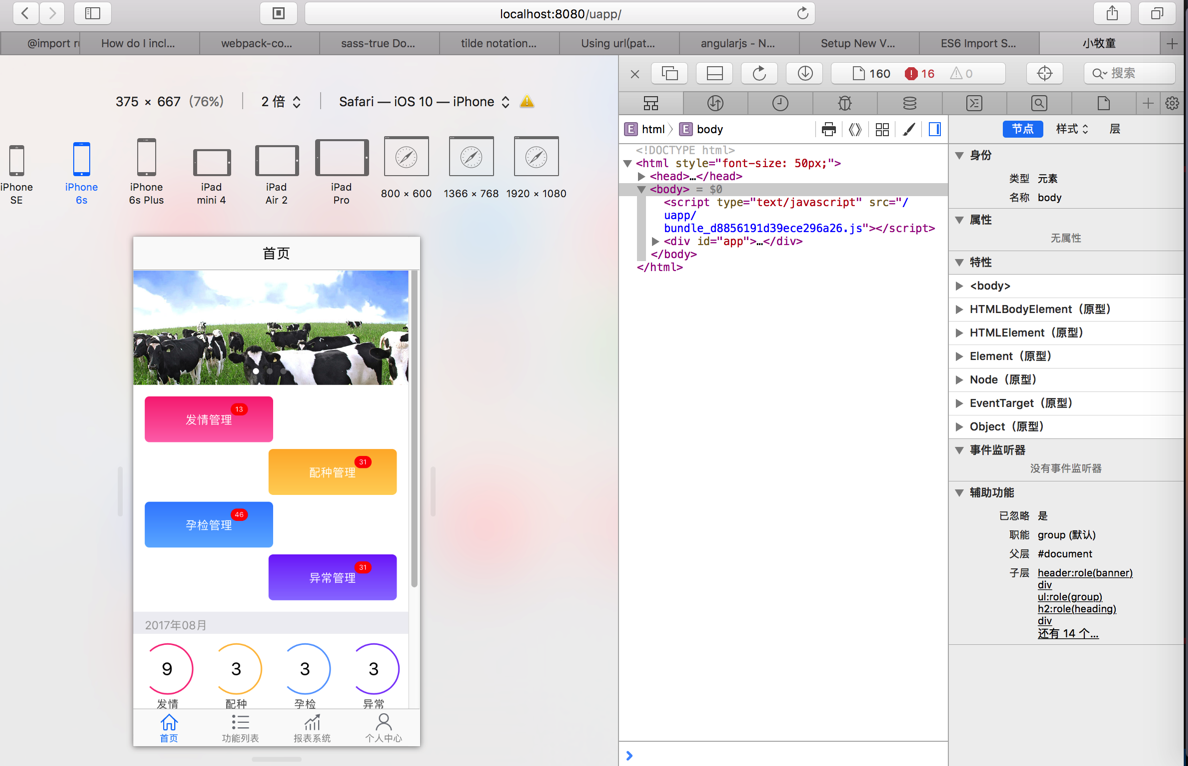The image size is (1188, 766).
Task: Open the 孕检管理 blue button
Action: tap(208, 524)
